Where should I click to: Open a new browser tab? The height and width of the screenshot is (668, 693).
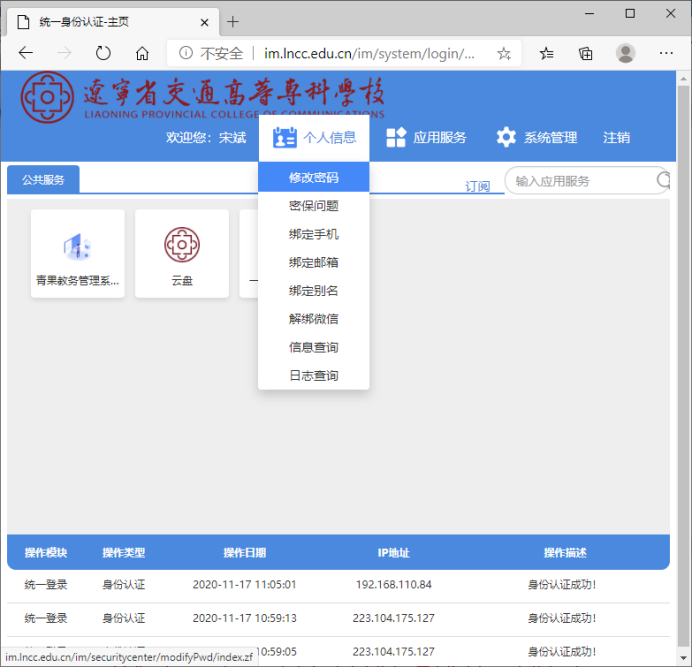[x=233, y=21]
